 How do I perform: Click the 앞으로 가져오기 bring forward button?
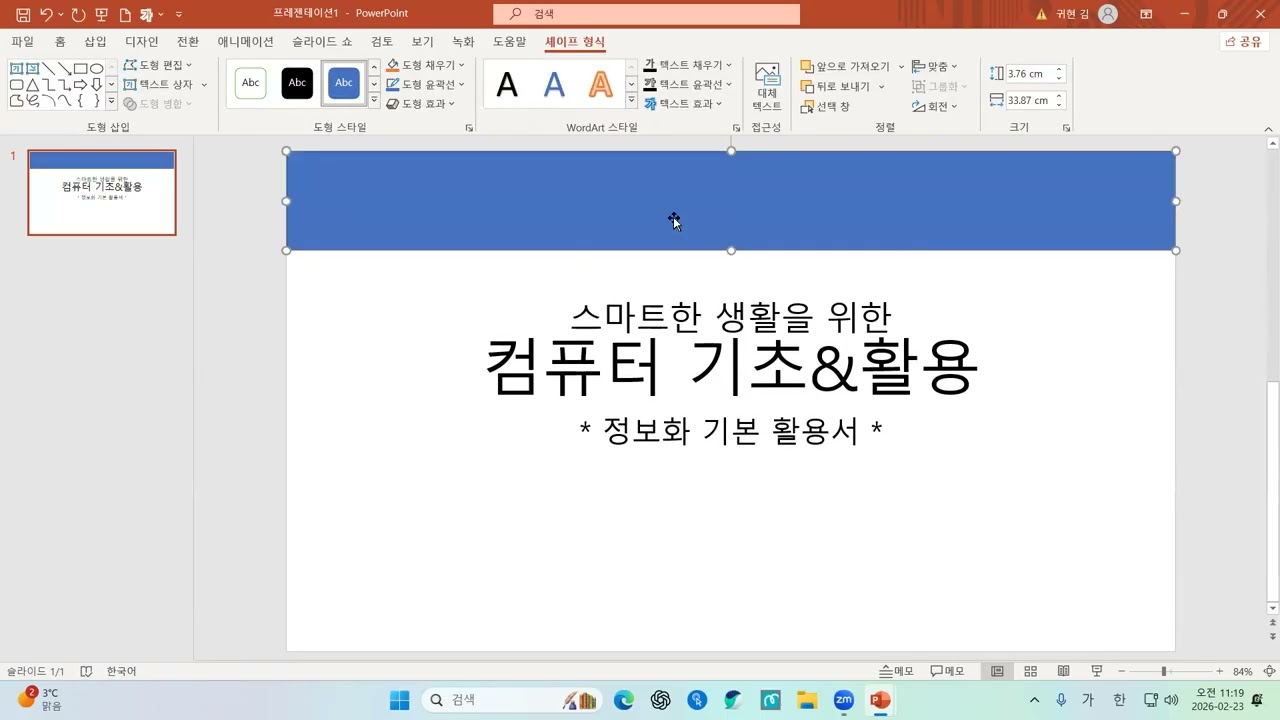[x=845, y=66]
